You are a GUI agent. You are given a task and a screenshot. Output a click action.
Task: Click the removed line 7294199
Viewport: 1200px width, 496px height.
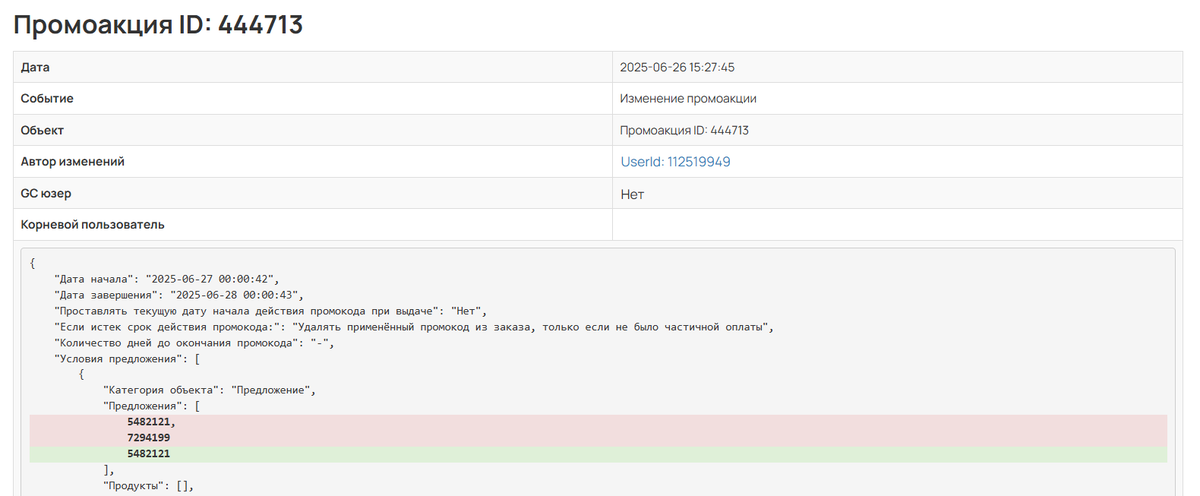click(598, 439)
